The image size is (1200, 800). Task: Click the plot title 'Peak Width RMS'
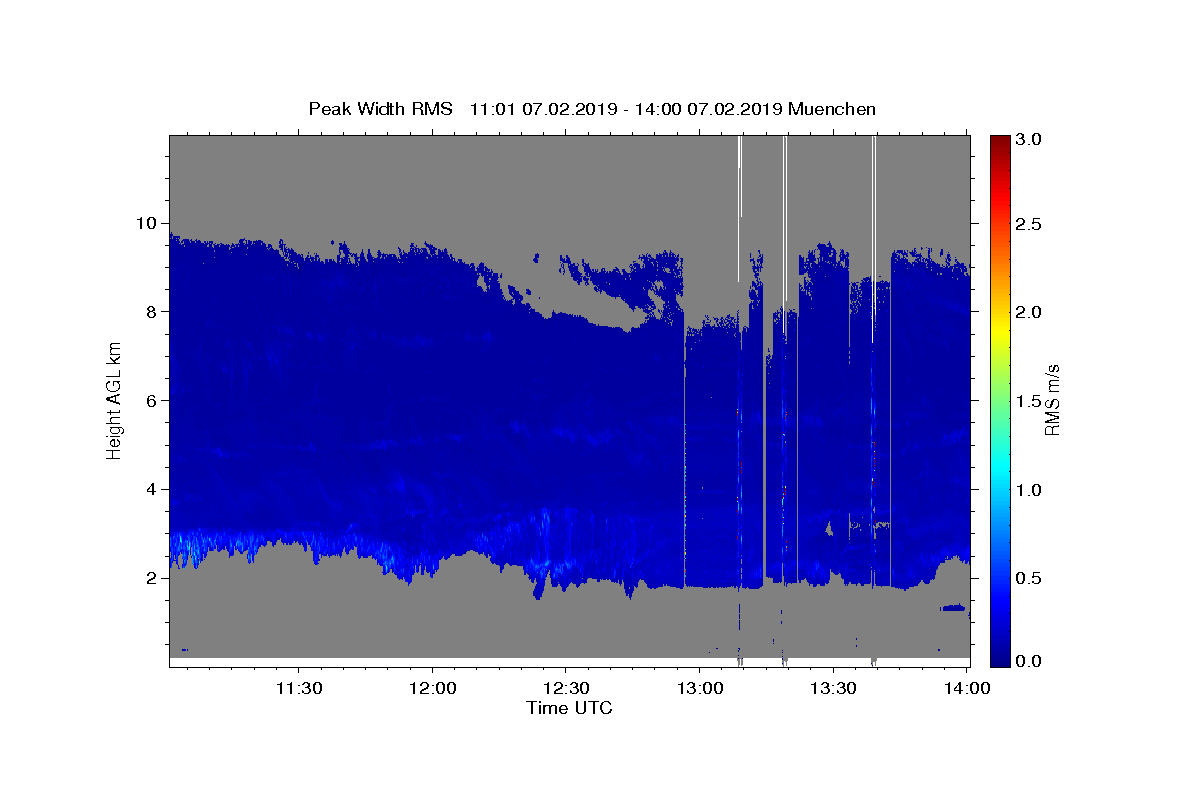[380, 109]
